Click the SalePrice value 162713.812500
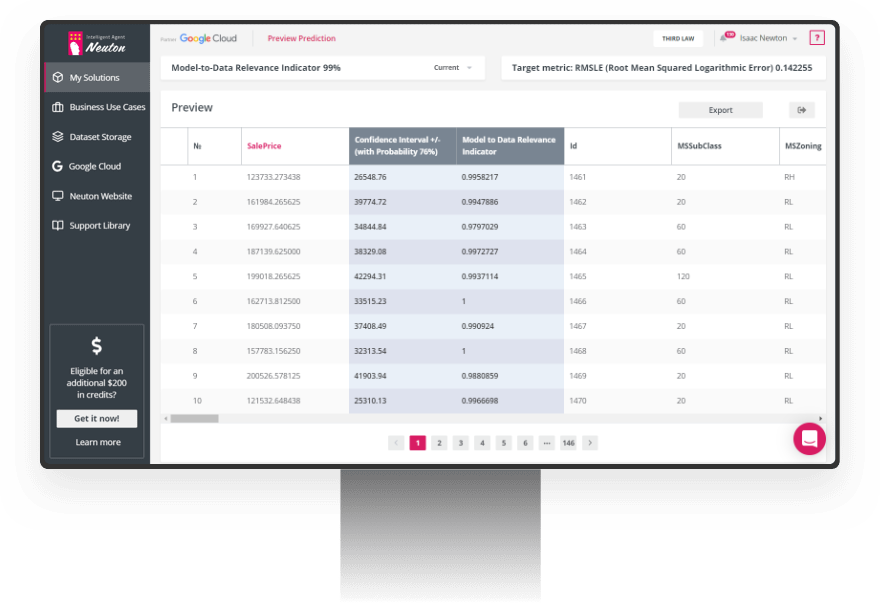Image resolution: width=880 pixels, height=604 pixels. pos(273,301)
